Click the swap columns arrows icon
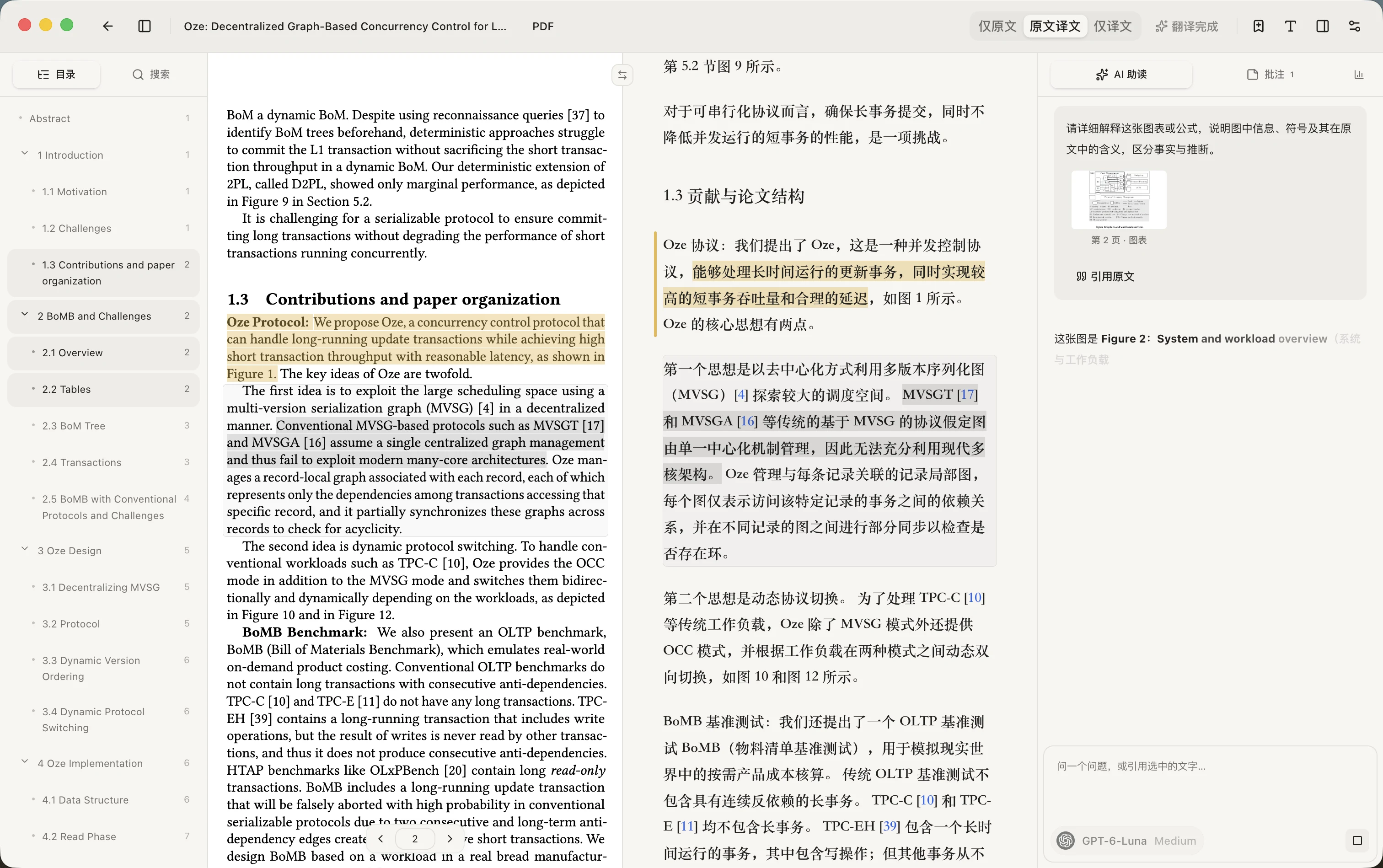 [622, 75]
